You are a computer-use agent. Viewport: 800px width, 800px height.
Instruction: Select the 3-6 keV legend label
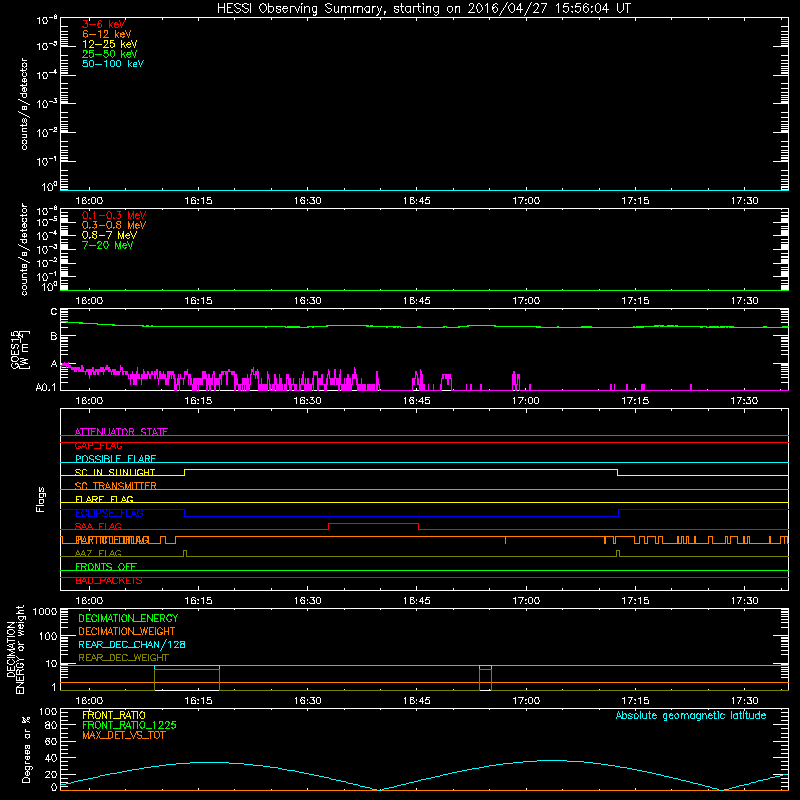[x=104, y=24]
